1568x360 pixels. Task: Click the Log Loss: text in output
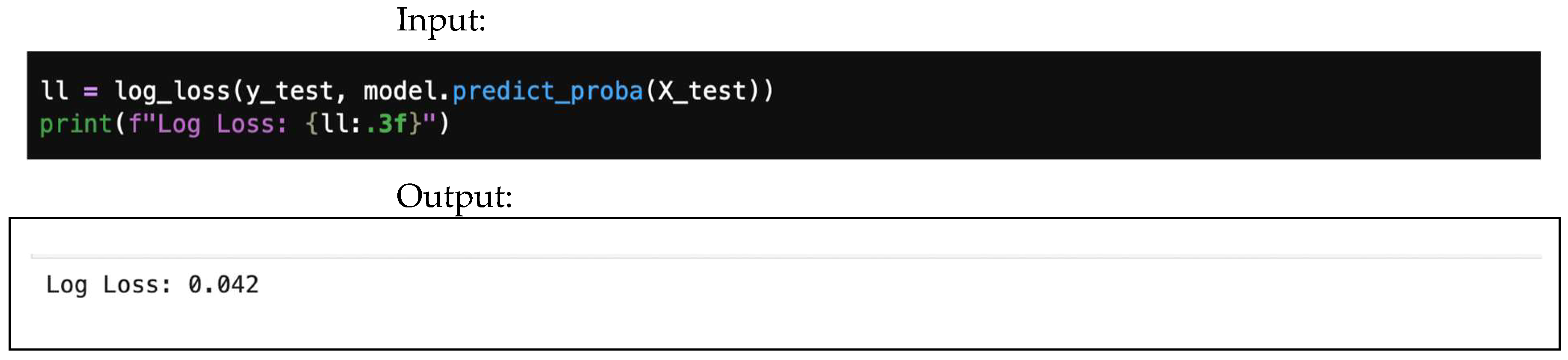pyautogui.click(x=108, y=285)
